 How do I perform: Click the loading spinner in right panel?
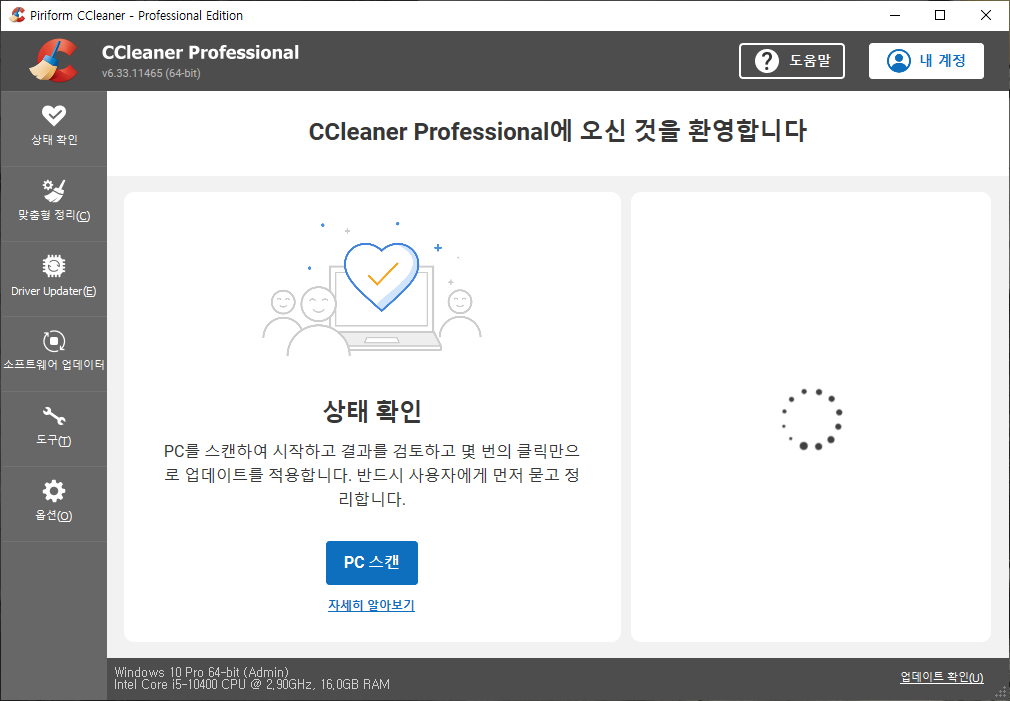812,419
